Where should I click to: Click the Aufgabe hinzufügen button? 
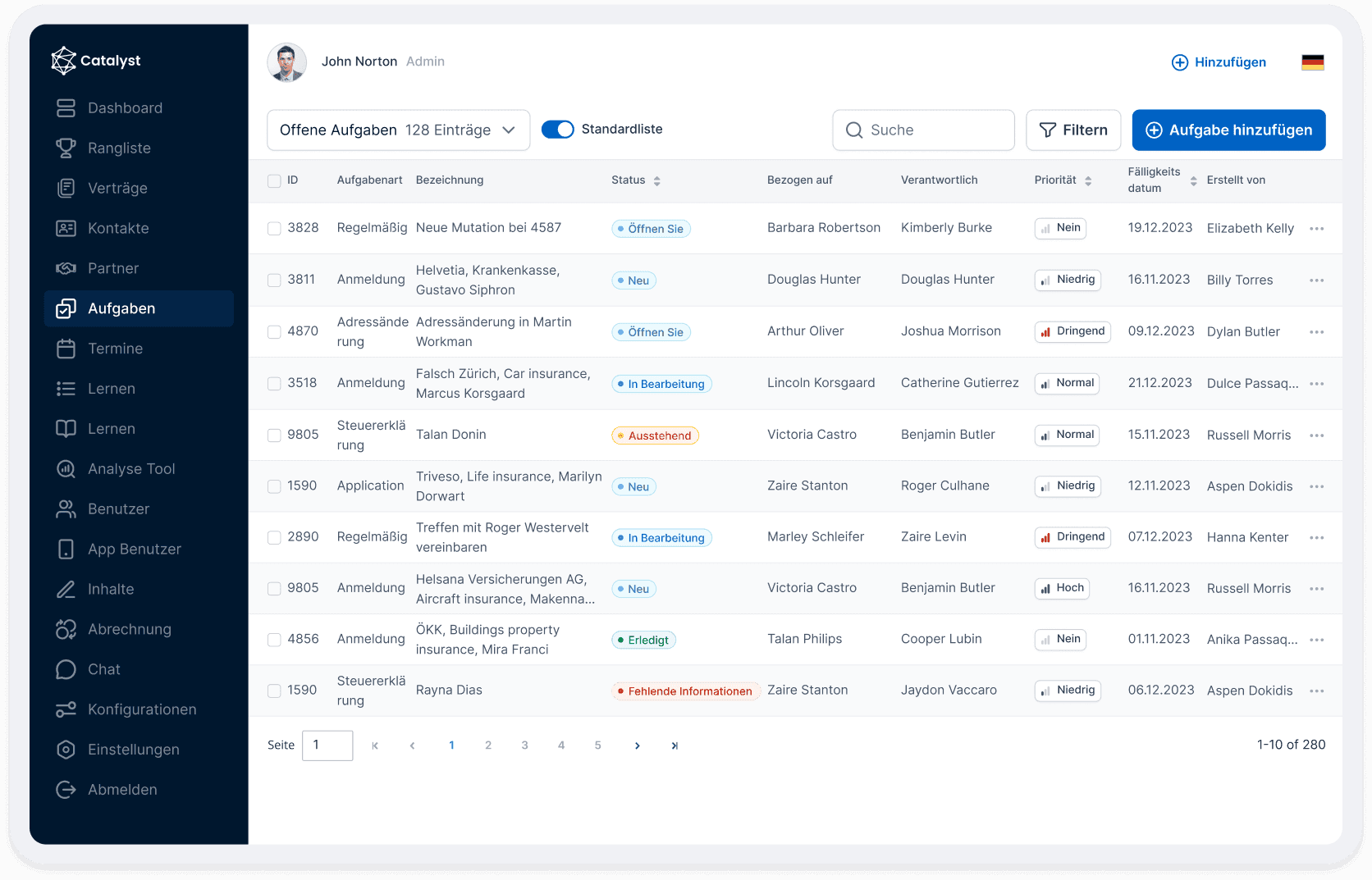[x=1228, y=130]
